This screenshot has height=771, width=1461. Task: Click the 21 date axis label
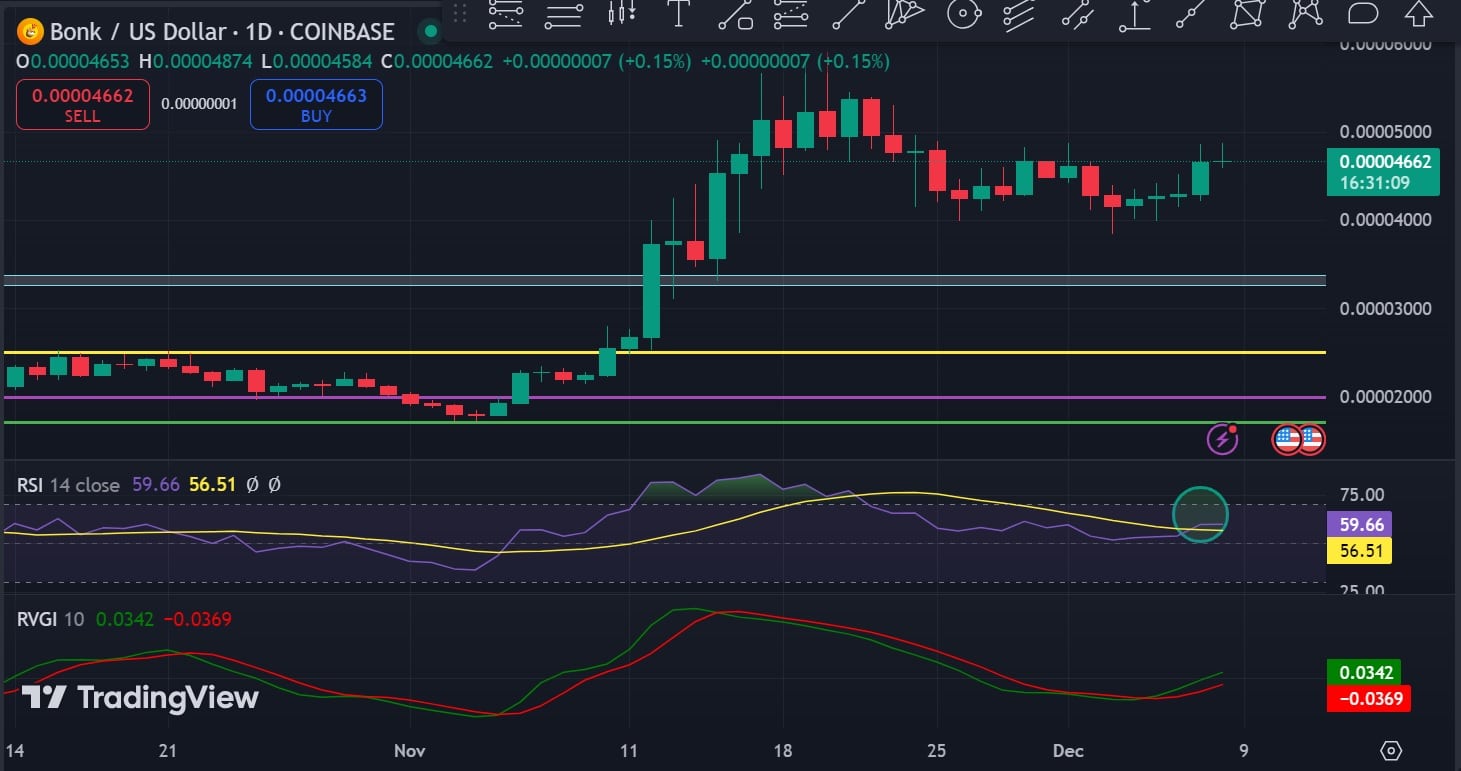(168, 750)
